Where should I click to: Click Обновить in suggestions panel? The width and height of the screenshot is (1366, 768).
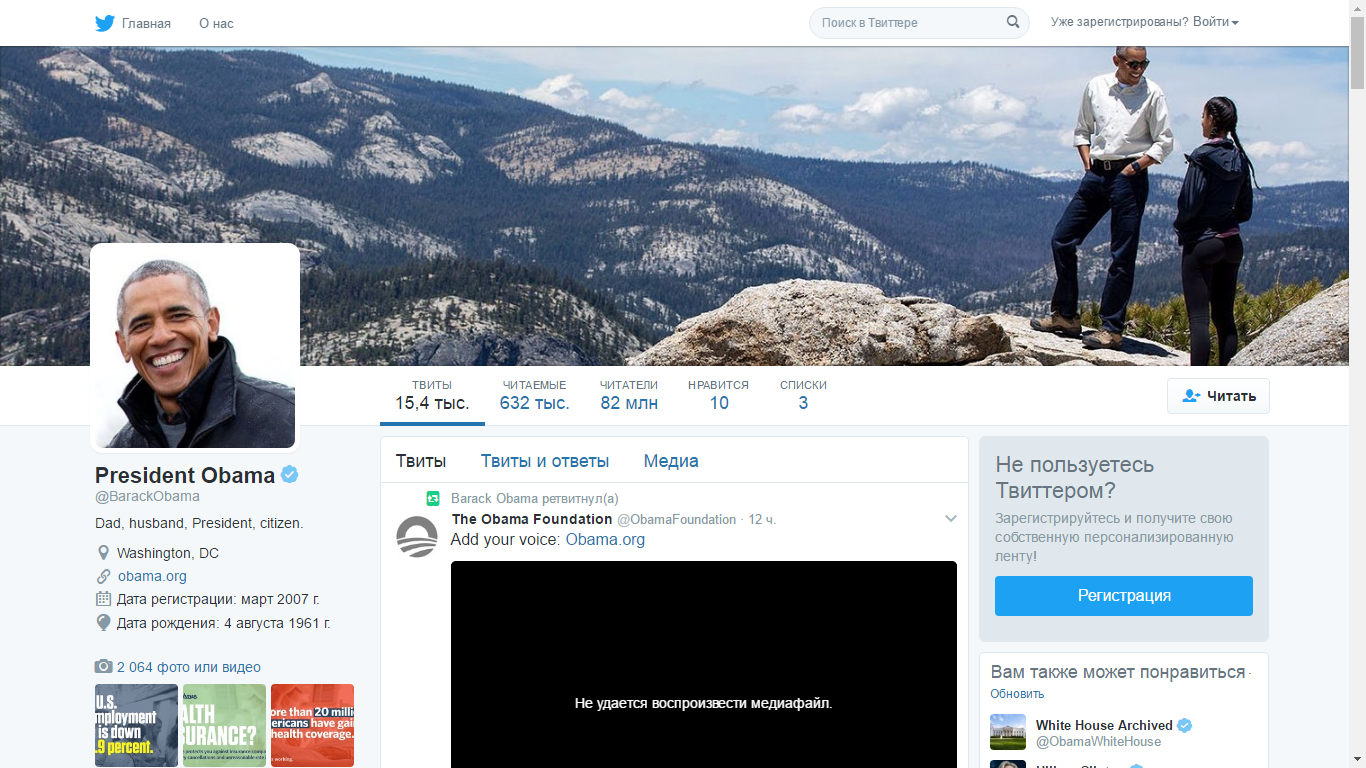click(x=1017, y=694)
